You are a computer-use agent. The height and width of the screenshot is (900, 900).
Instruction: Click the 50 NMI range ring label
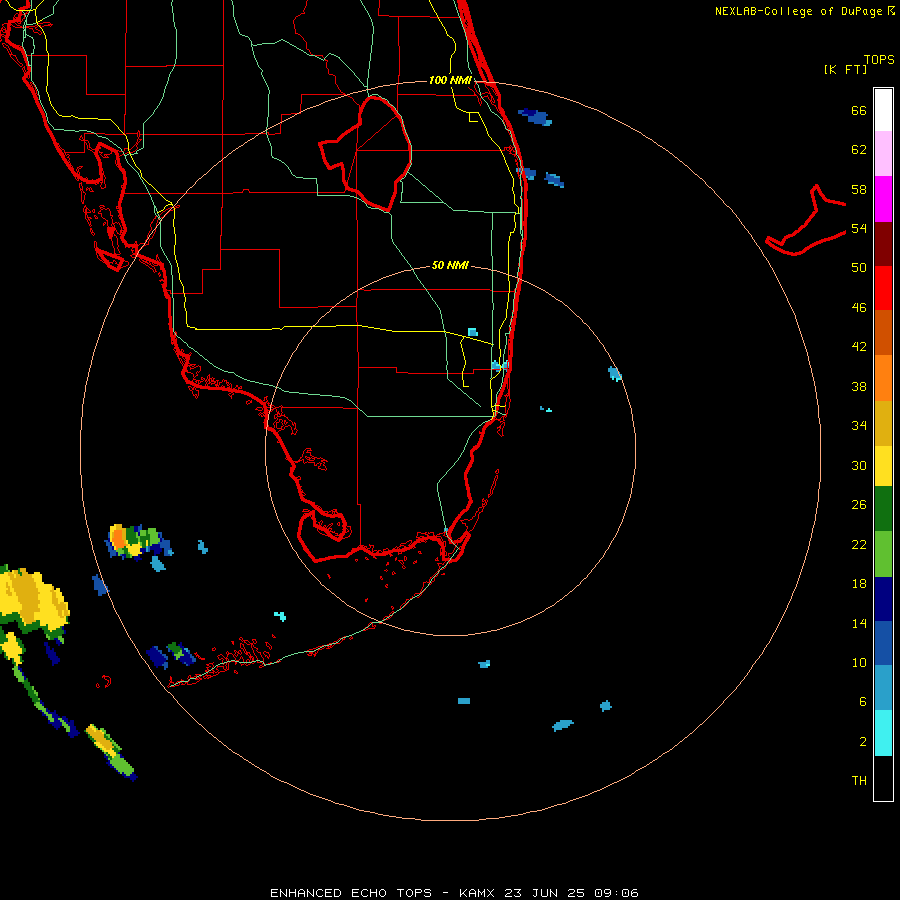click(x=450, y=265)
